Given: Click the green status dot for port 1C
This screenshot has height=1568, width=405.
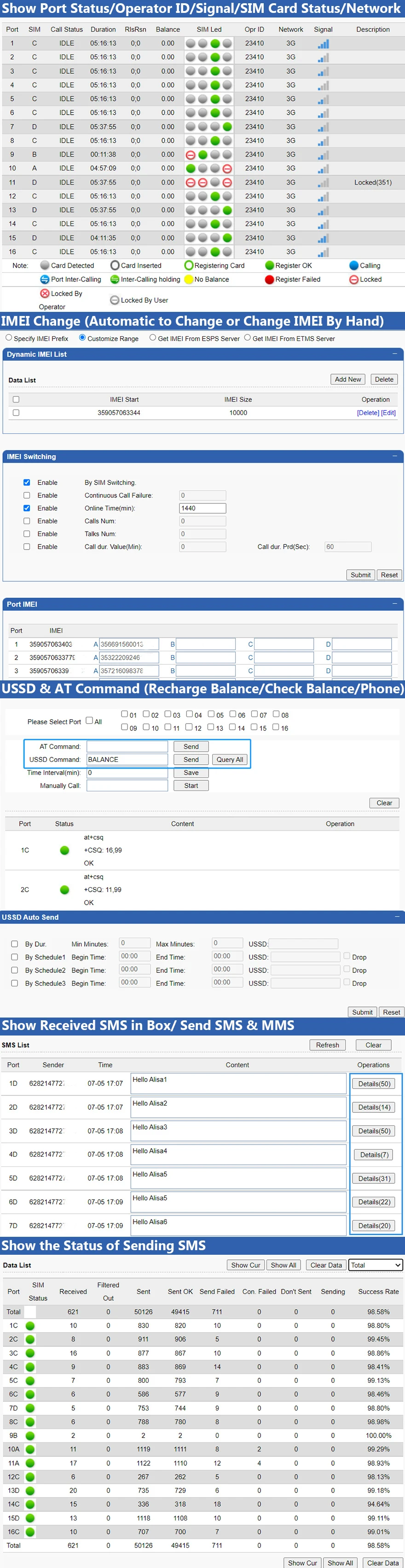Looking at the screenshot, I should (64, 850).
